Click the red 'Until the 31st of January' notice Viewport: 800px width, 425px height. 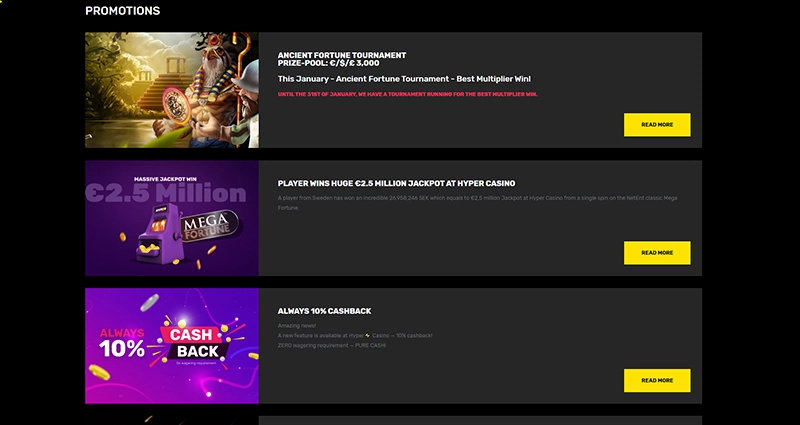coord(407,94)
